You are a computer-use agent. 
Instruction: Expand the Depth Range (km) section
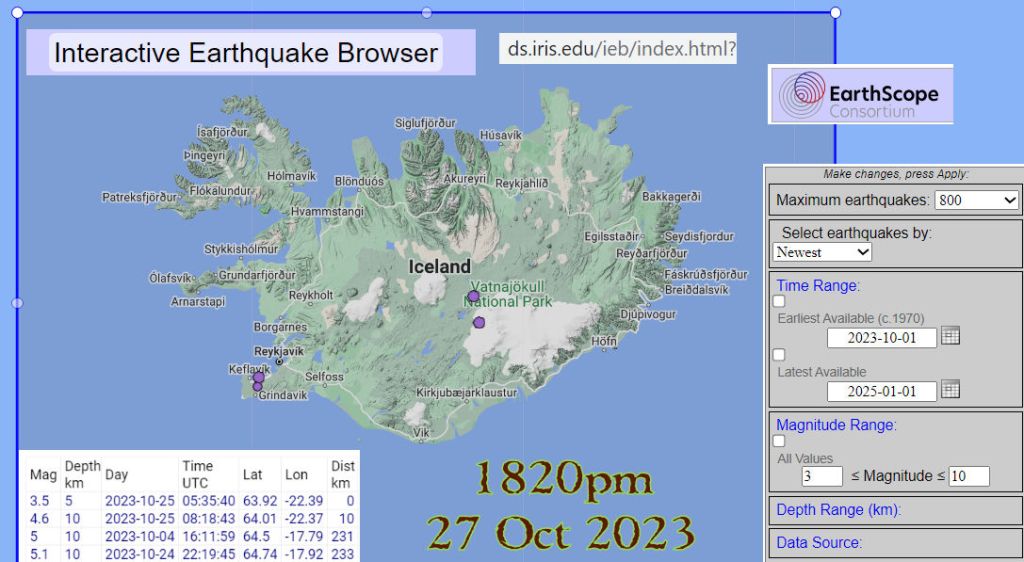click(838, 510)
